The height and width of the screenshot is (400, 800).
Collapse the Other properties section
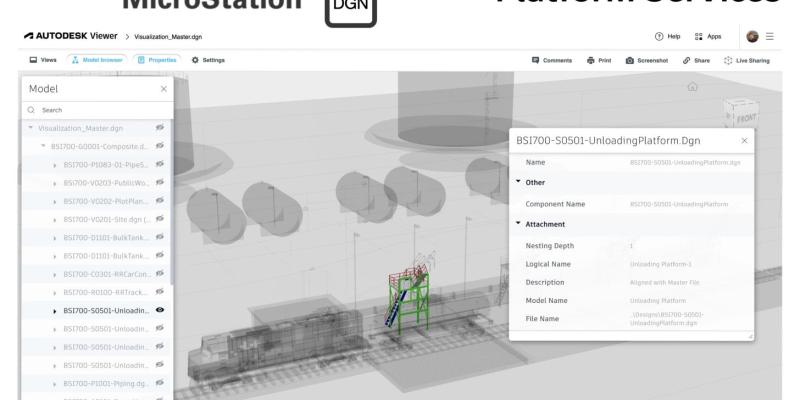click(x=520, y=182)
